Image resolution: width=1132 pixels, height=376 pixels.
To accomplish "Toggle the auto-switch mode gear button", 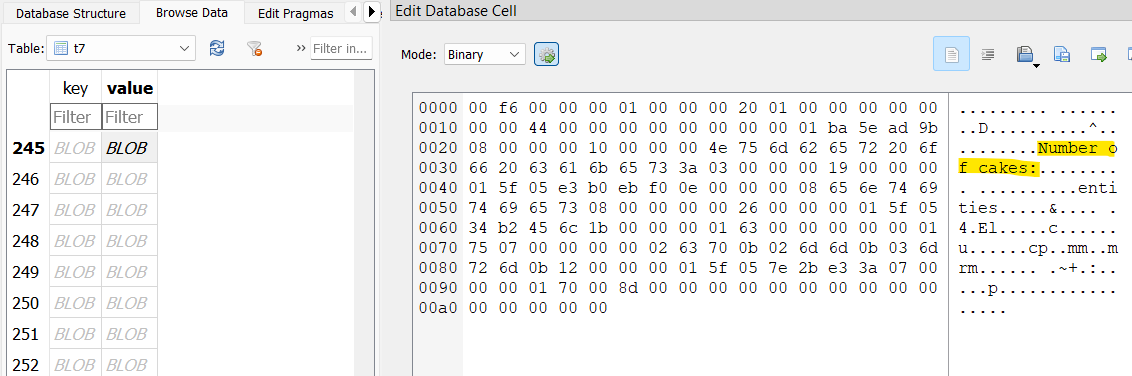I will point(547,54).
